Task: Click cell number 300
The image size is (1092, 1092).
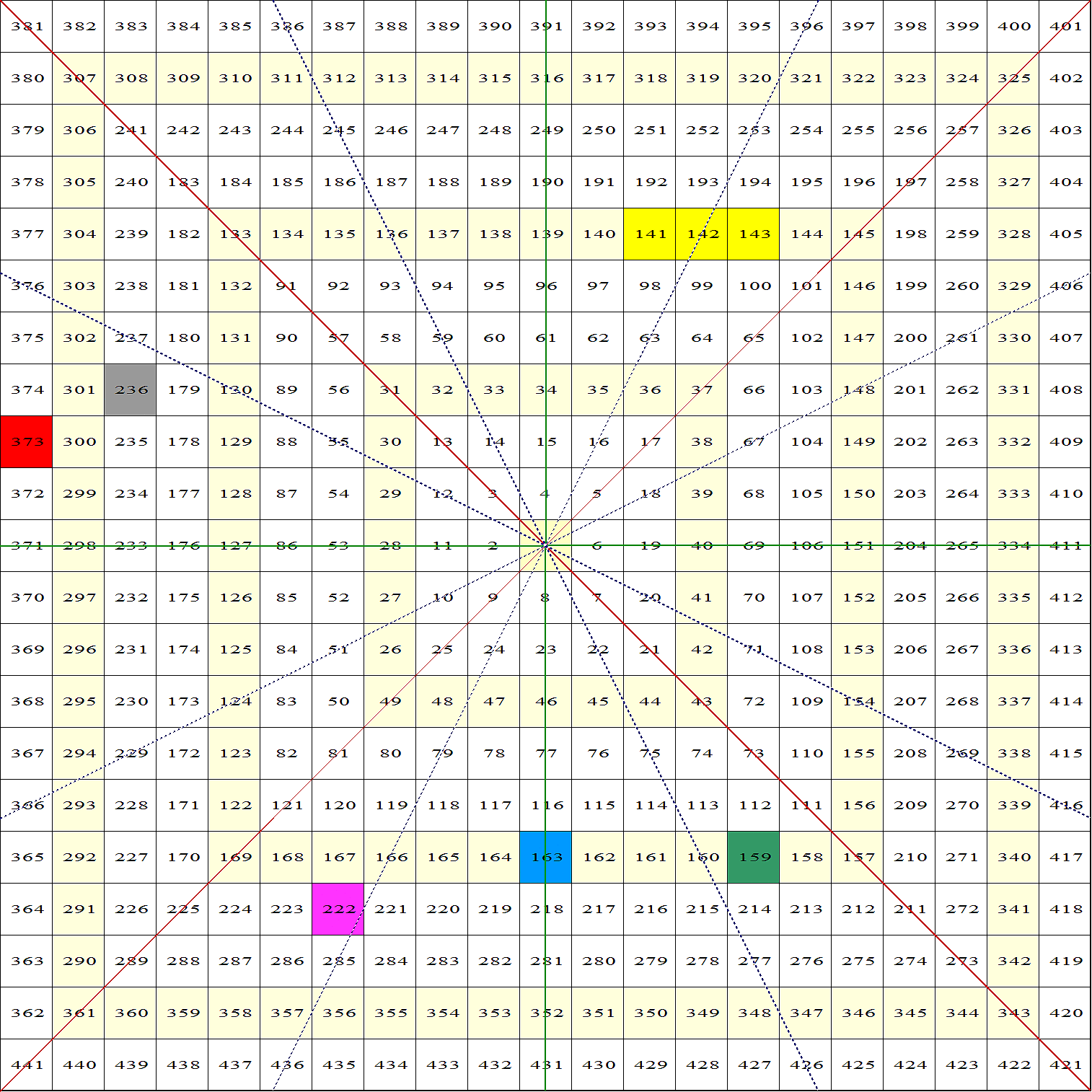Action: tap(78, 441)
